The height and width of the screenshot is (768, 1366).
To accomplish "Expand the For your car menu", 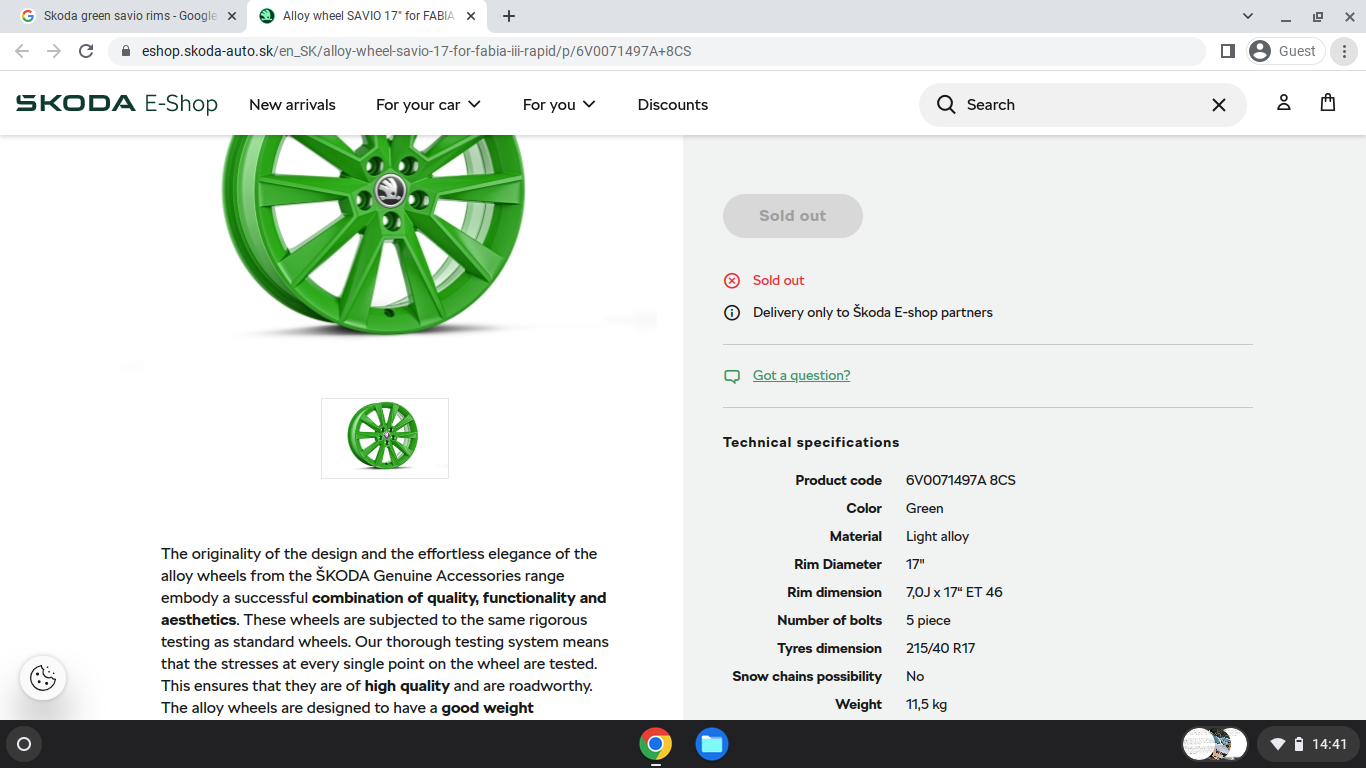I will click(x=428, y=104).
